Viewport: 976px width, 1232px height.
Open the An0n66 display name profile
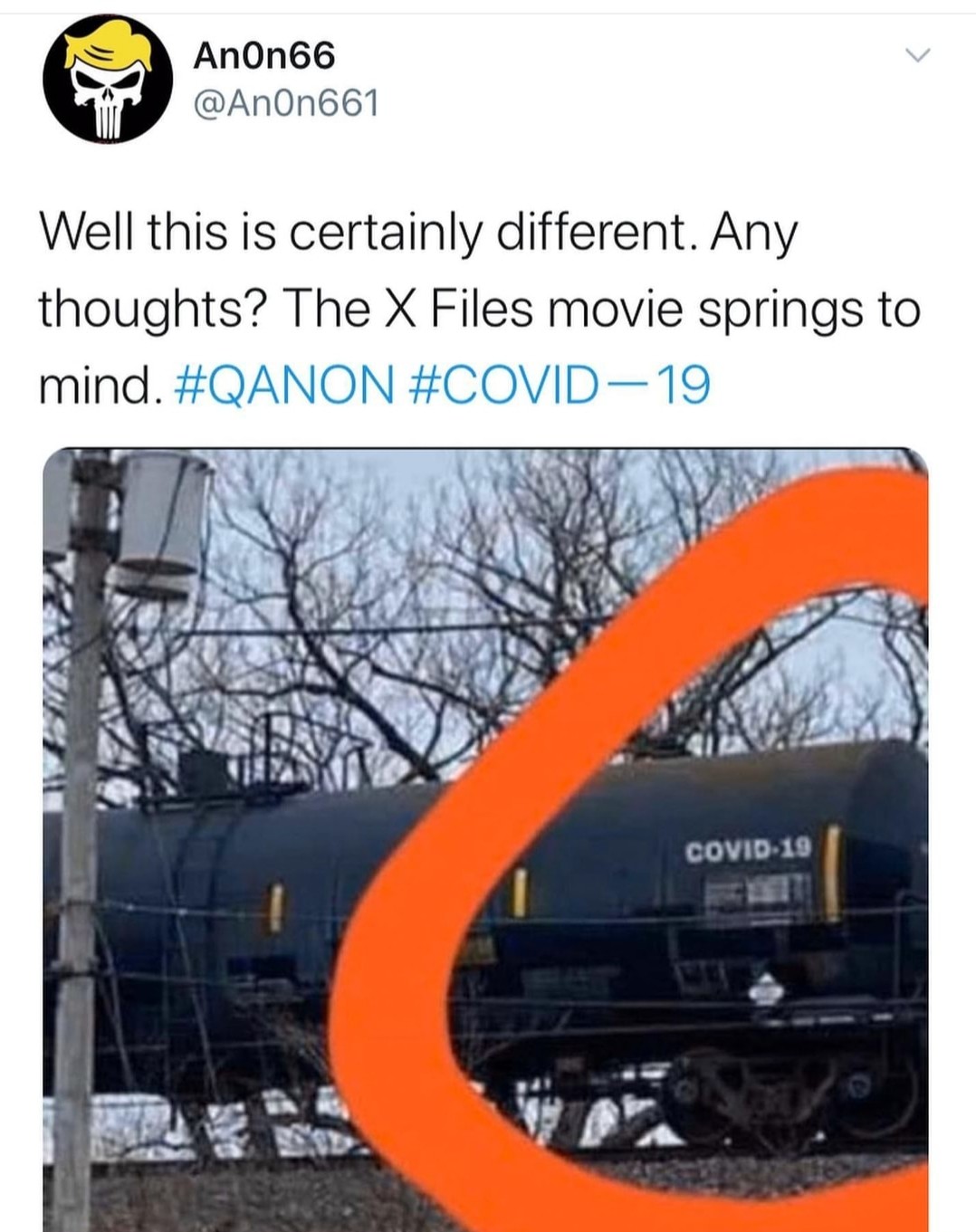(263, 56)
